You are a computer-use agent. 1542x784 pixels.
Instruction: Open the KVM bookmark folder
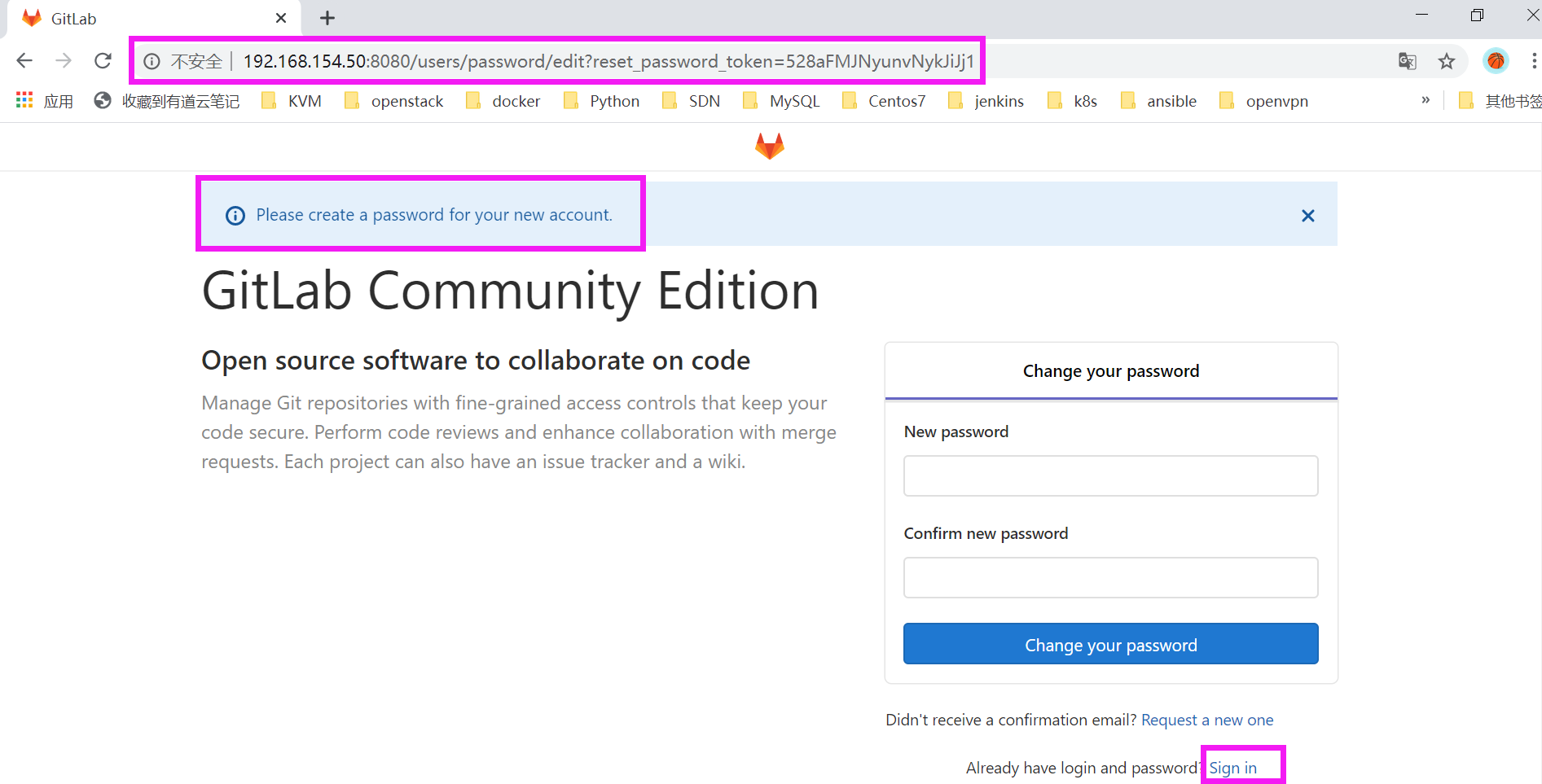pyautogui.click(x=292, y=101)
